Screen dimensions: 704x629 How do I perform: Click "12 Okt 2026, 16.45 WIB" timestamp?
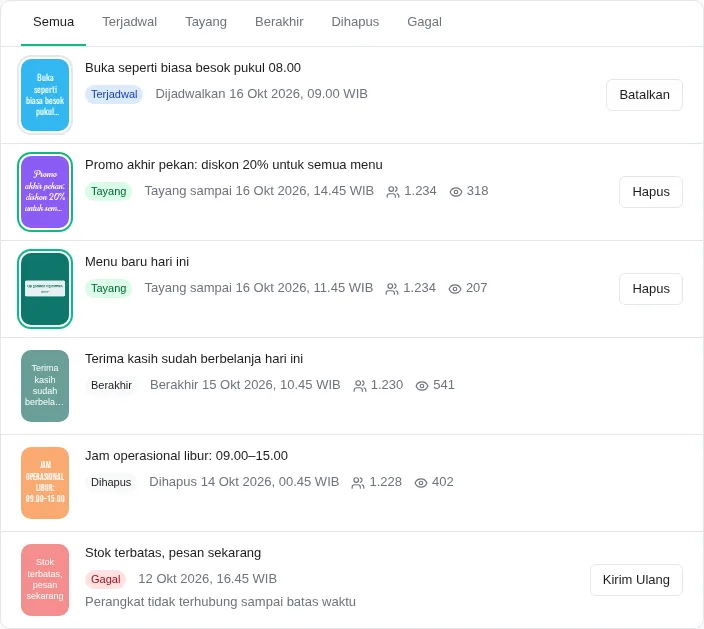[x=207, y=579]
